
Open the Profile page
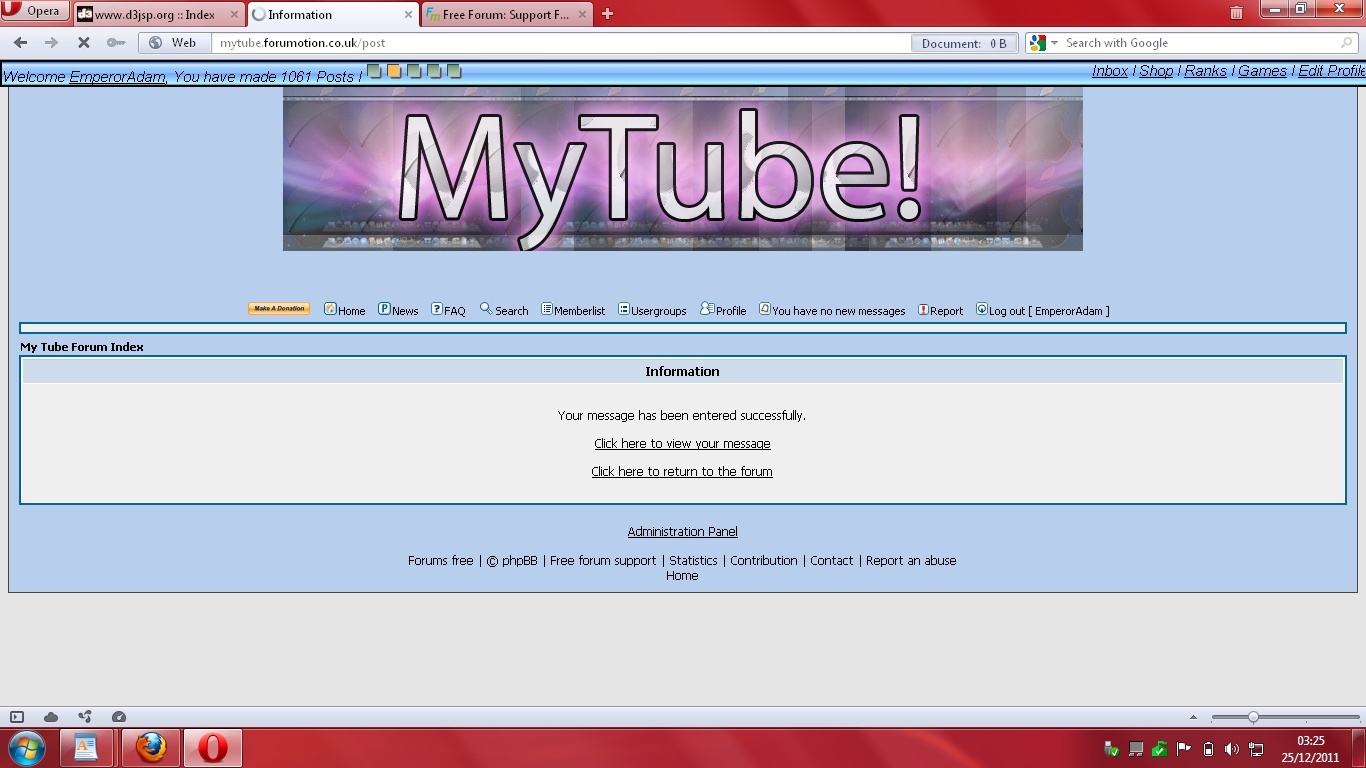pyautogui.click(x=731, y=311)
